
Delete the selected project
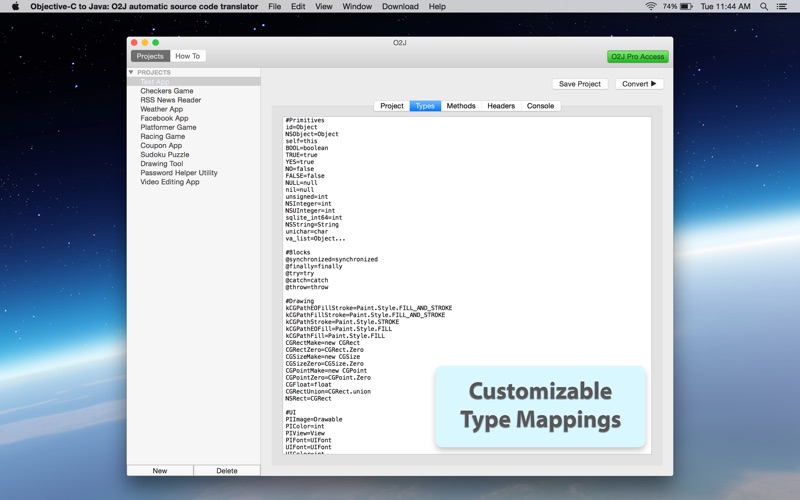tap(227, 470)
